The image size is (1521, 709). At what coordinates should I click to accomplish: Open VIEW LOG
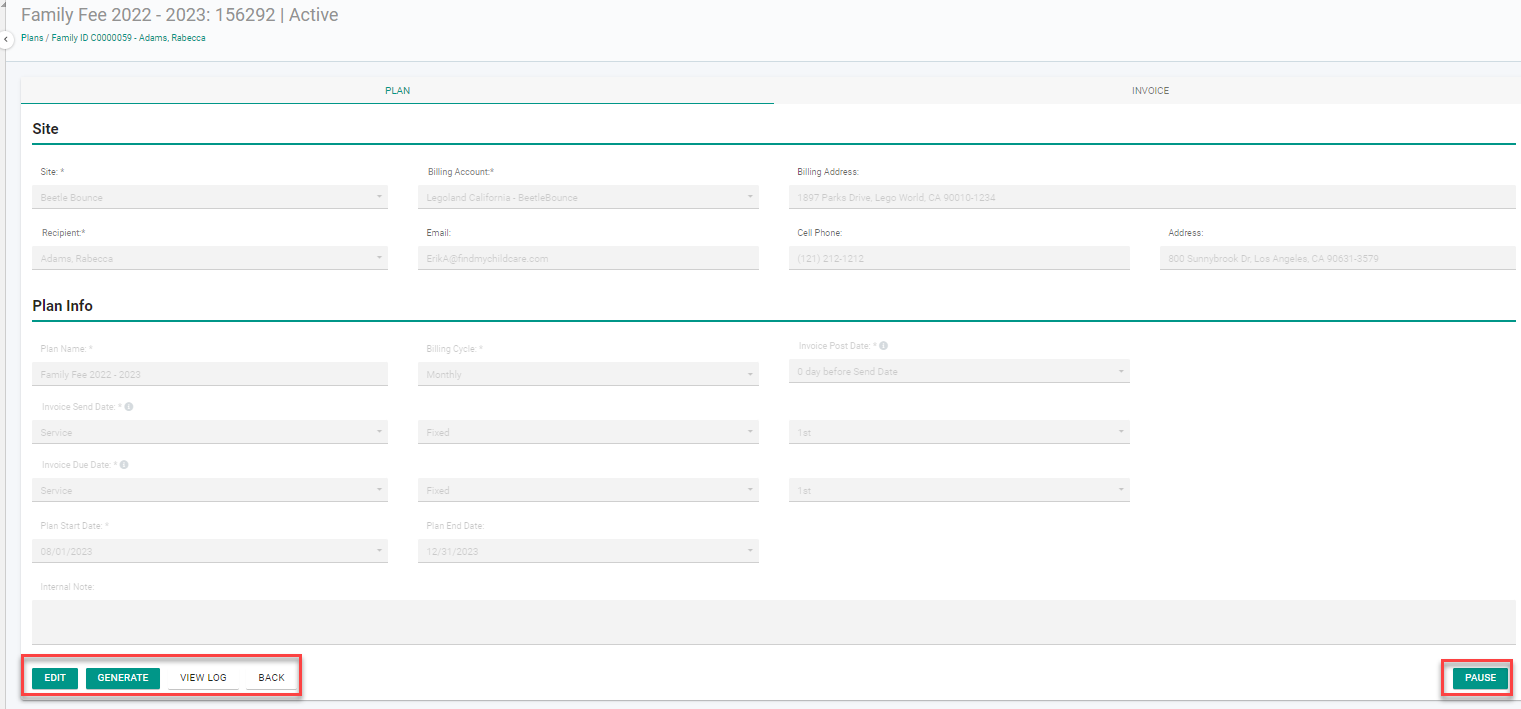203,678
